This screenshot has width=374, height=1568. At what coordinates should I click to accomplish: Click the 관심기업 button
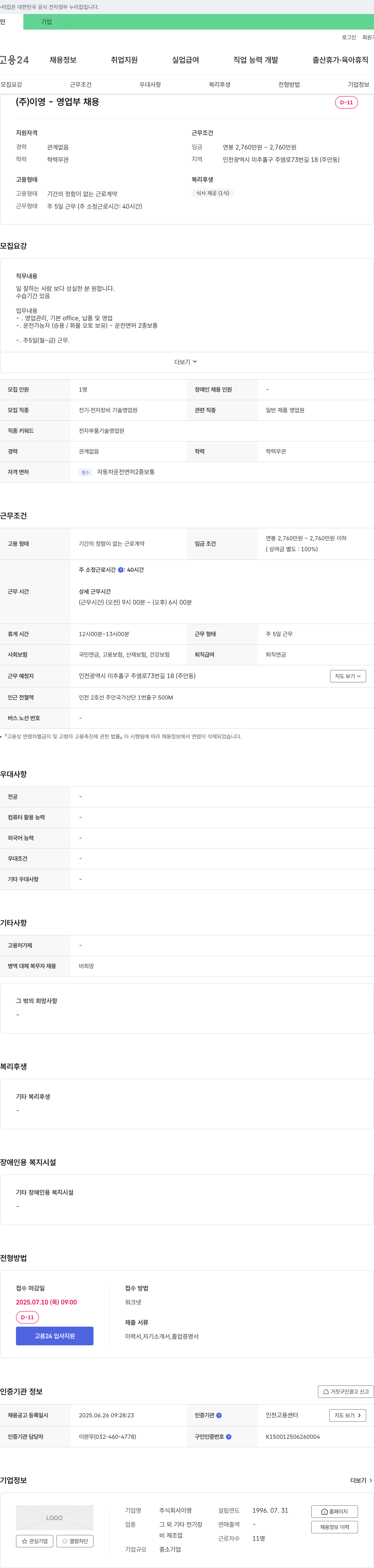(x=35, y=1541)
